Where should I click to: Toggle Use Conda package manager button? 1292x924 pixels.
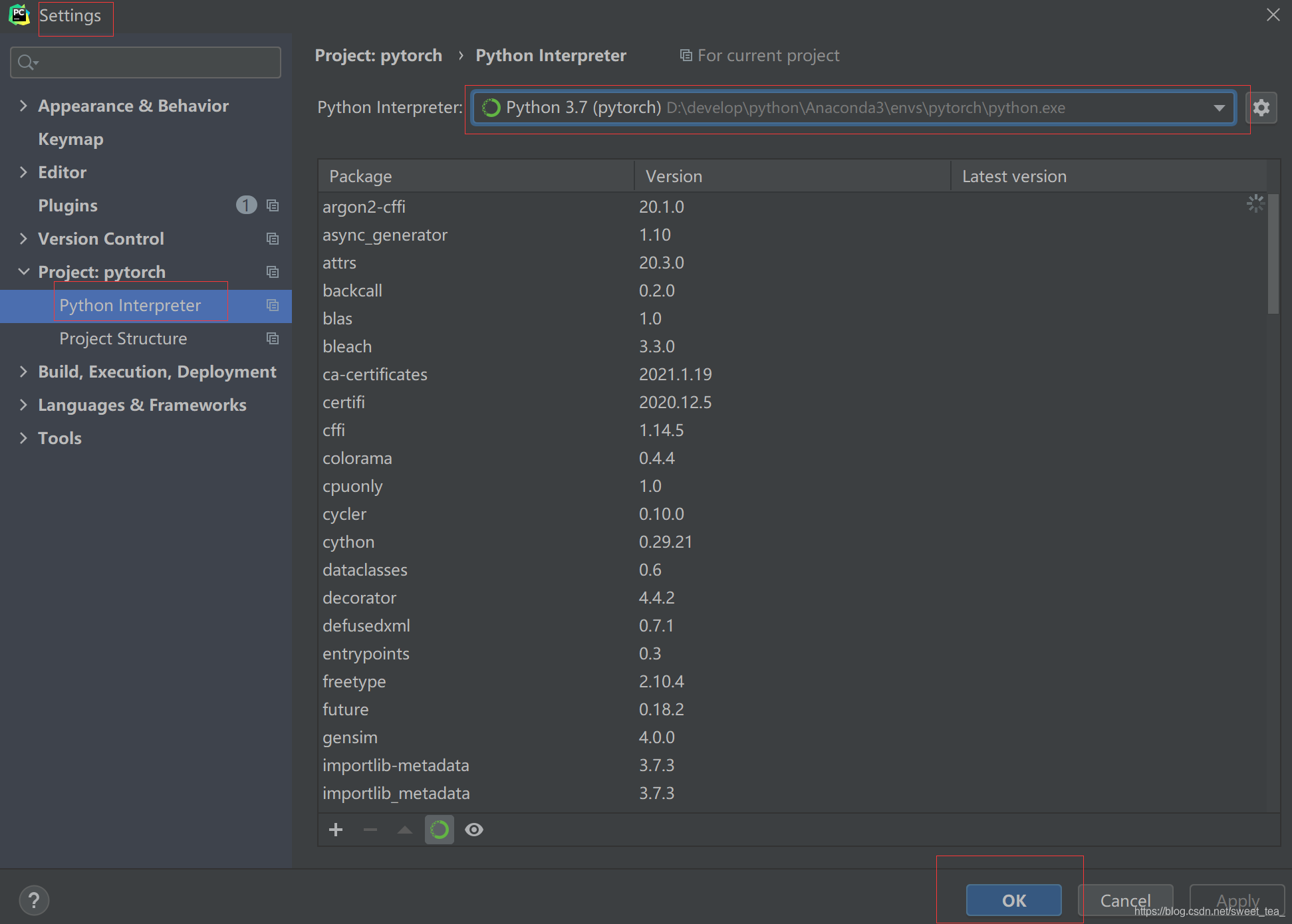(439, 830)
